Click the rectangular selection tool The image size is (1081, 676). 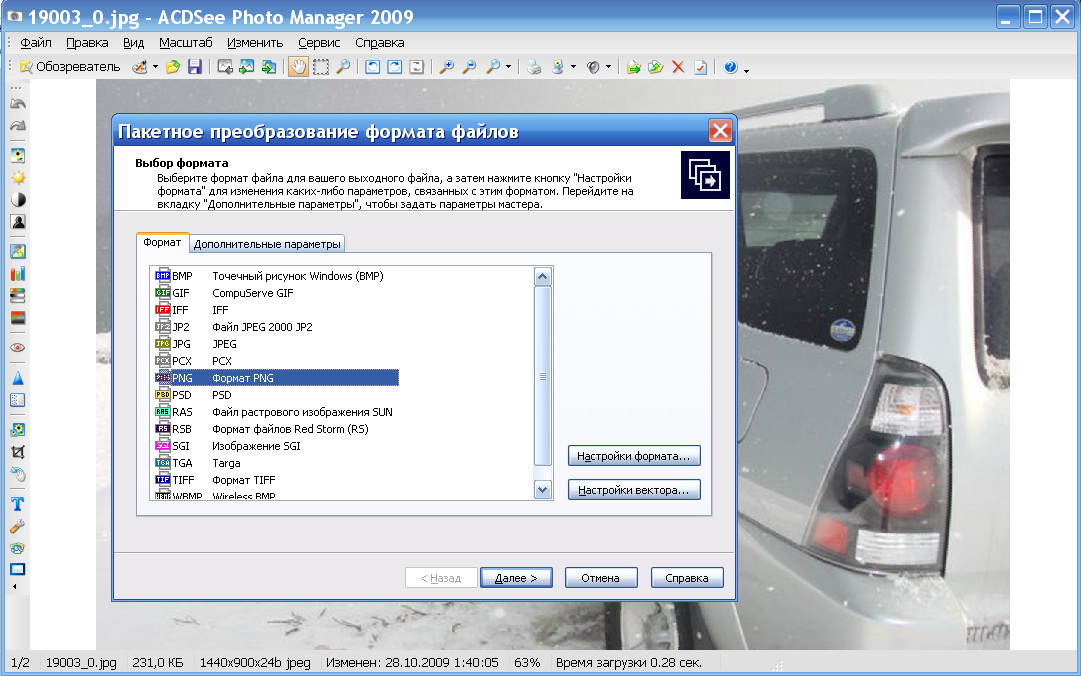coord(321,67)
